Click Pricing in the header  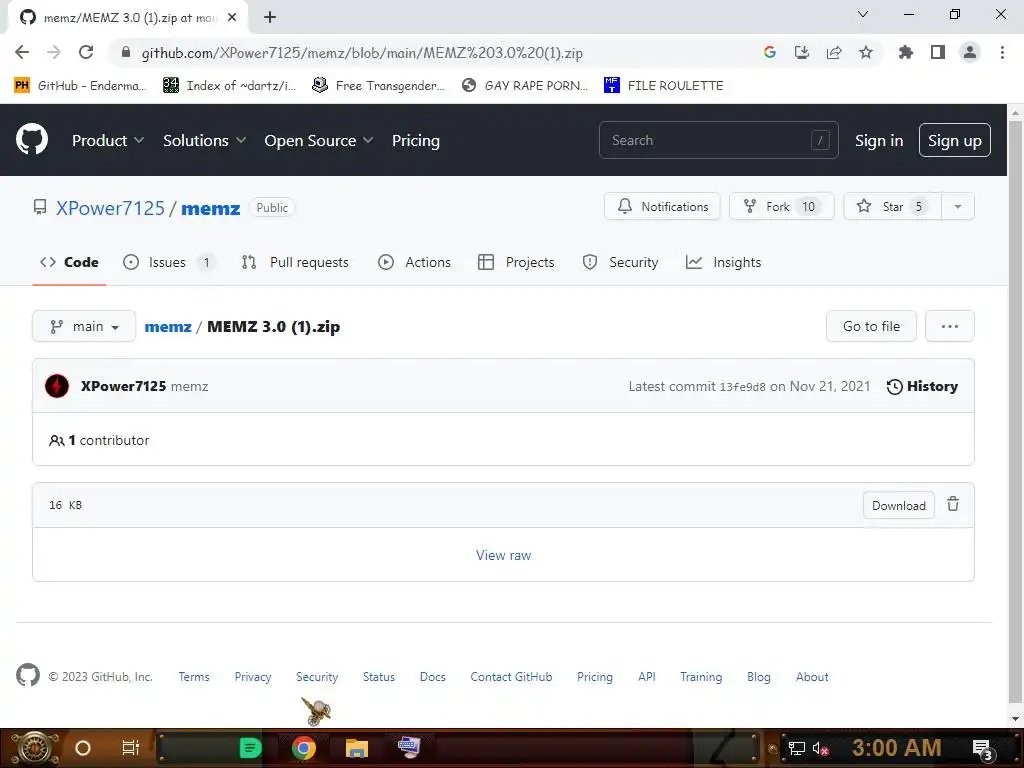point(416,140)
